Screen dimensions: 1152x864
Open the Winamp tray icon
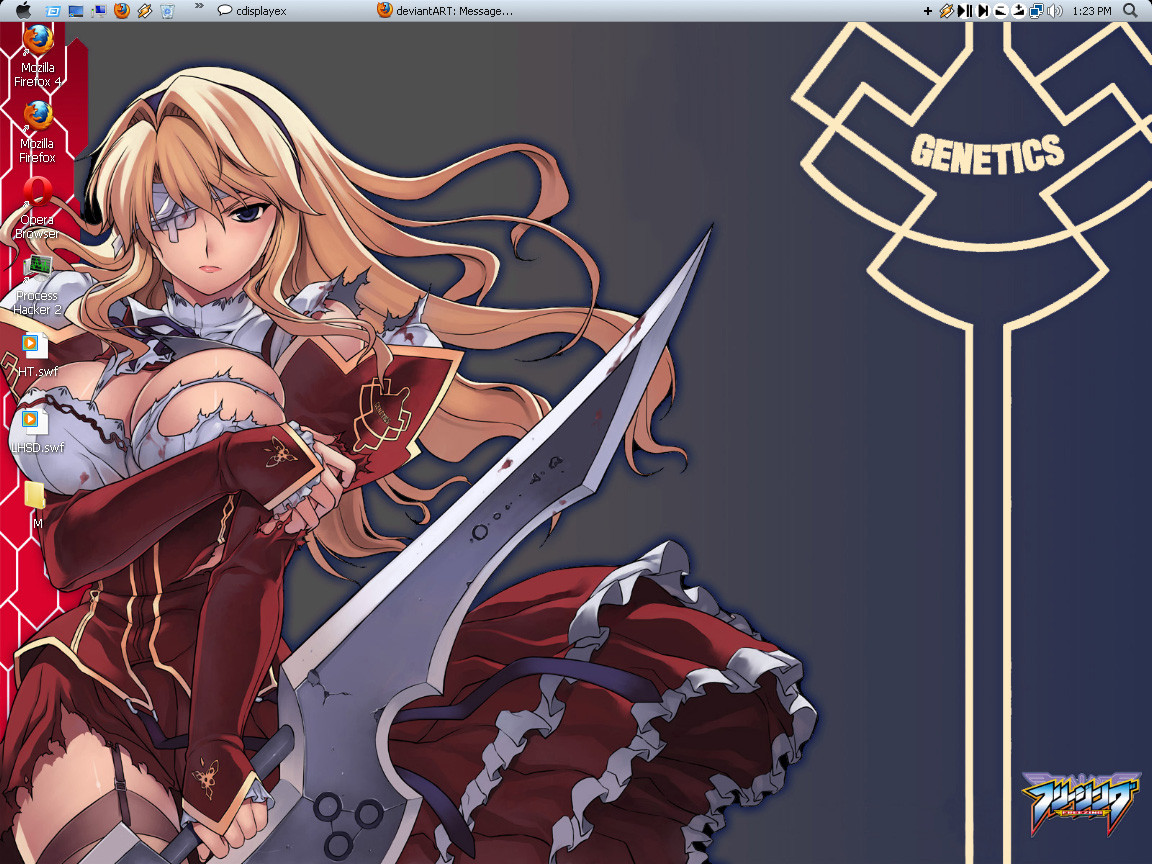(946, 11)
